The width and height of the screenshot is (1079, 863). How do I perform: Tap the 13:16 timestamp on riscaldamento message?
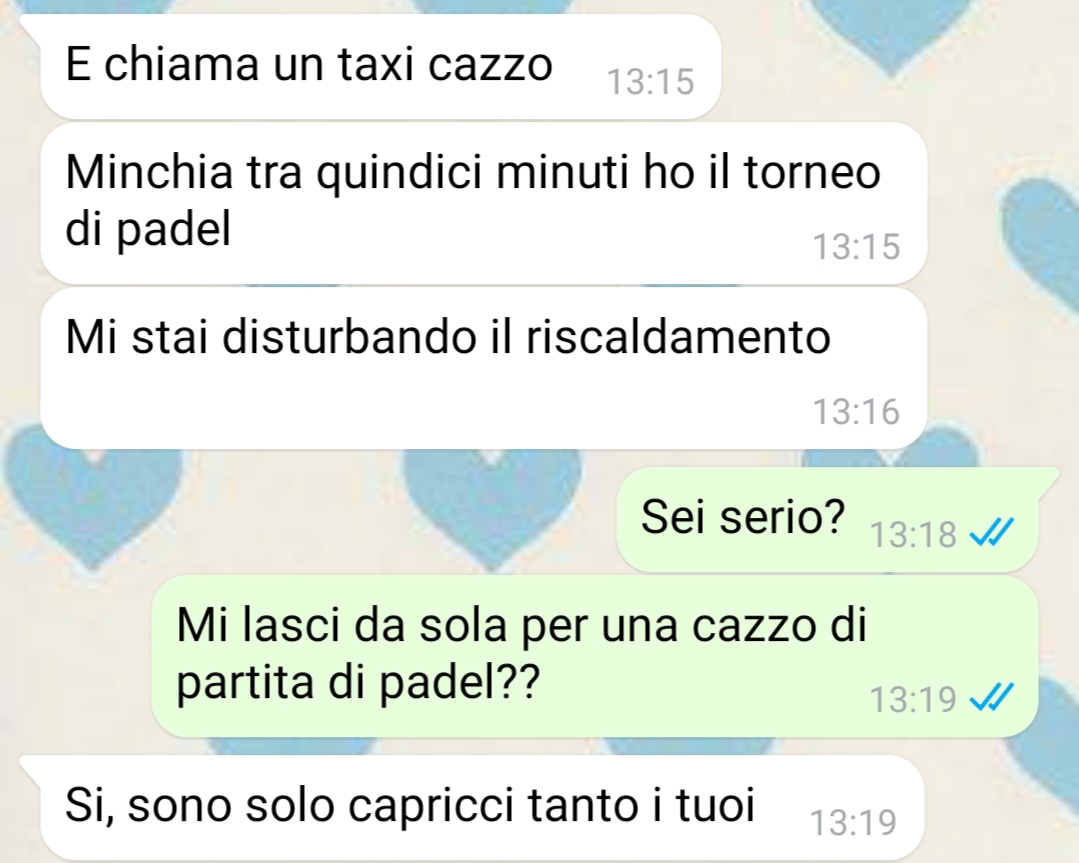tap(856, 411)
